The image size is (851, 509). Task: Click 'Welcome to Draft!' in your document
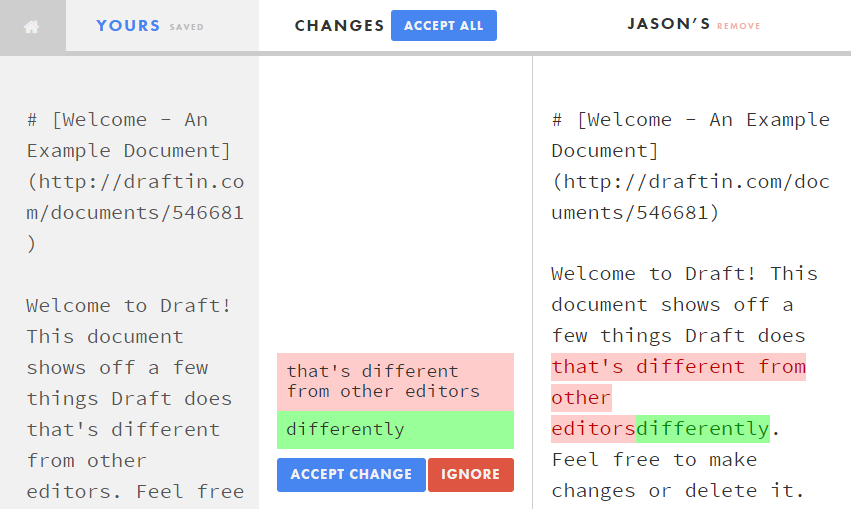pos(129,306)
